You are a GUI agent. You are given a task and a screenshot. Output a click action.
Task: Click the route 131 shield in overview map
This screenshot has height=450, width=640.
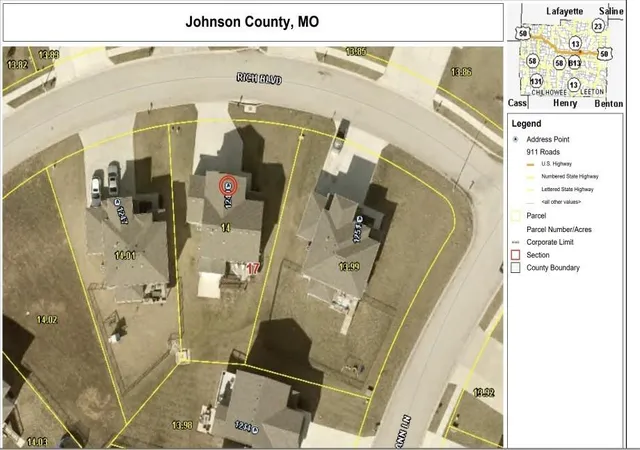536,81
